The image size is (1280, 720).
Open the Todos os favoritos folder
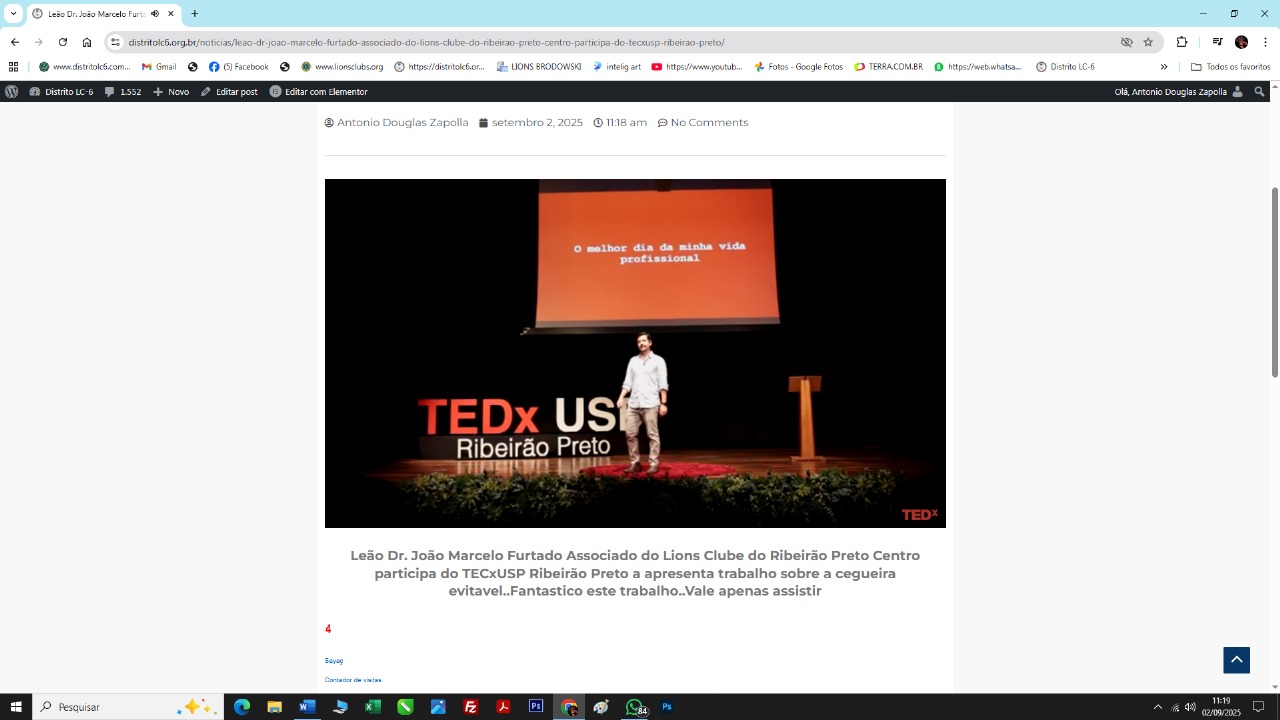click(x=1230, y=67)
